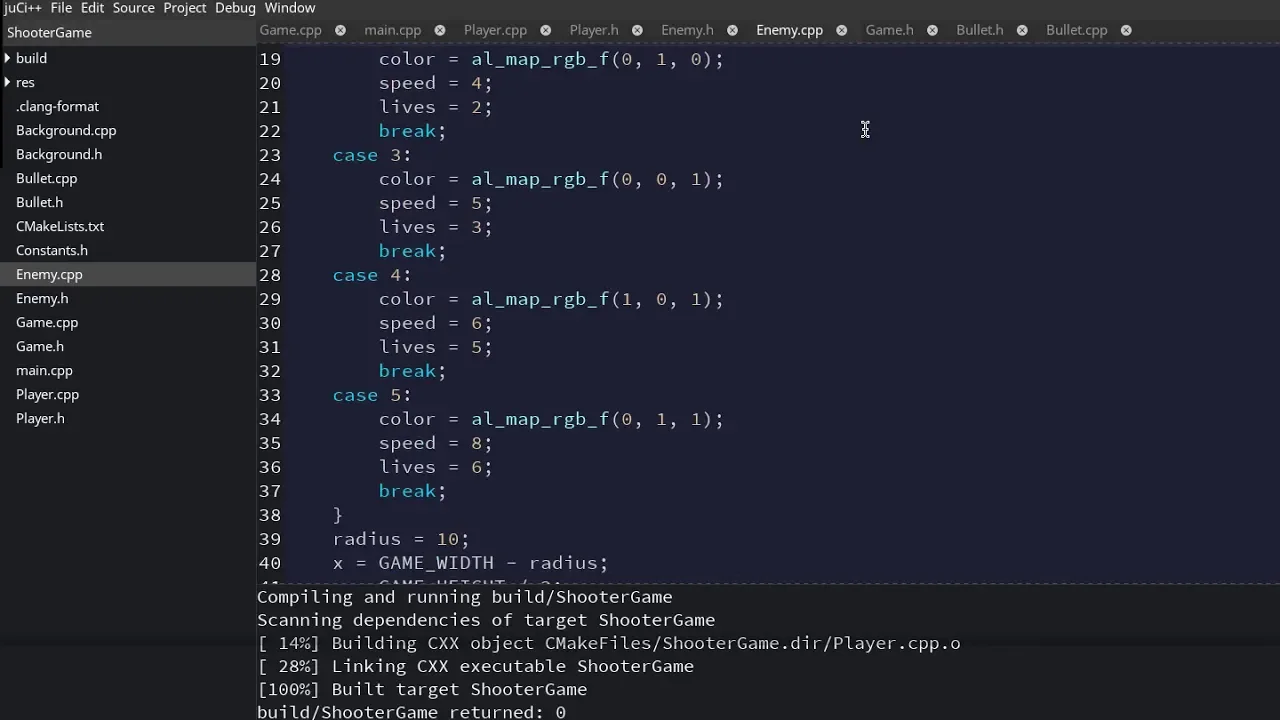Open the Project menu
This screenshot has height=720, width=1280.
[185, 8]
